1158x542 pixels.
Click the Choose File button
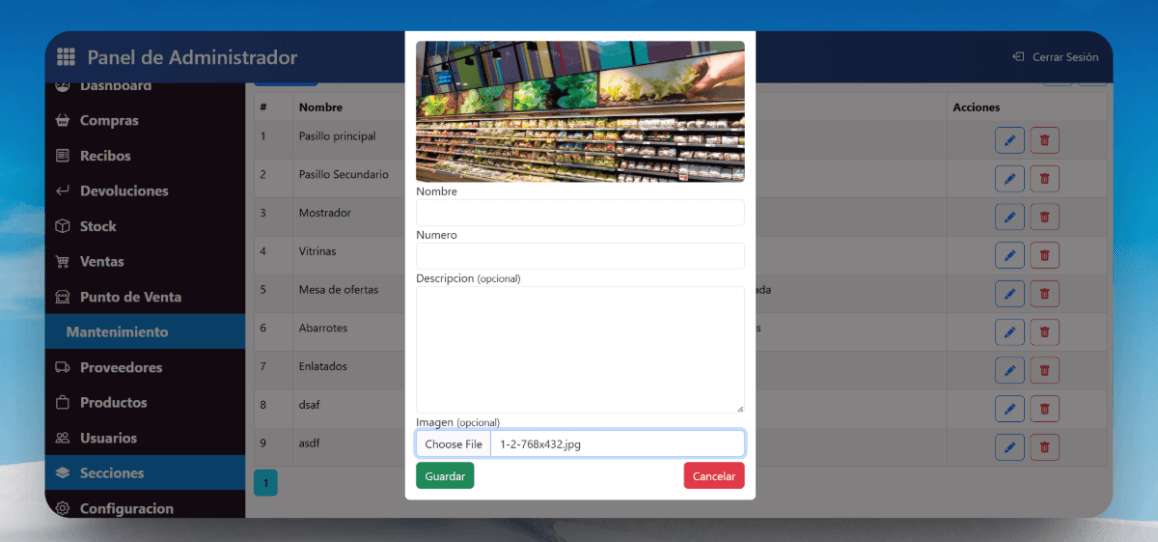point(453,444)
